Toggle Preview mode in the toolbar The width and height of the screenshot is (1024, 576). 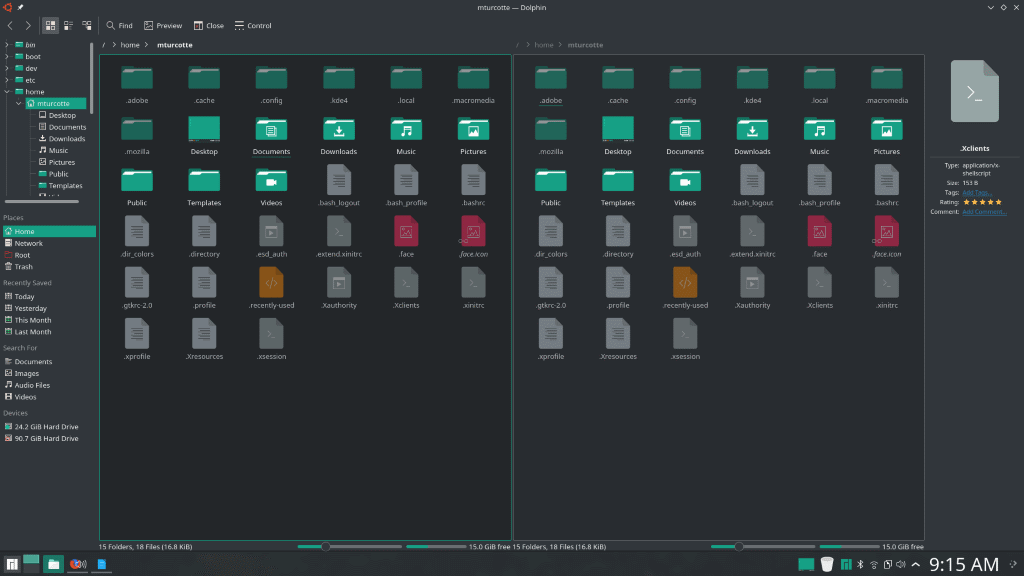(161, 25)
